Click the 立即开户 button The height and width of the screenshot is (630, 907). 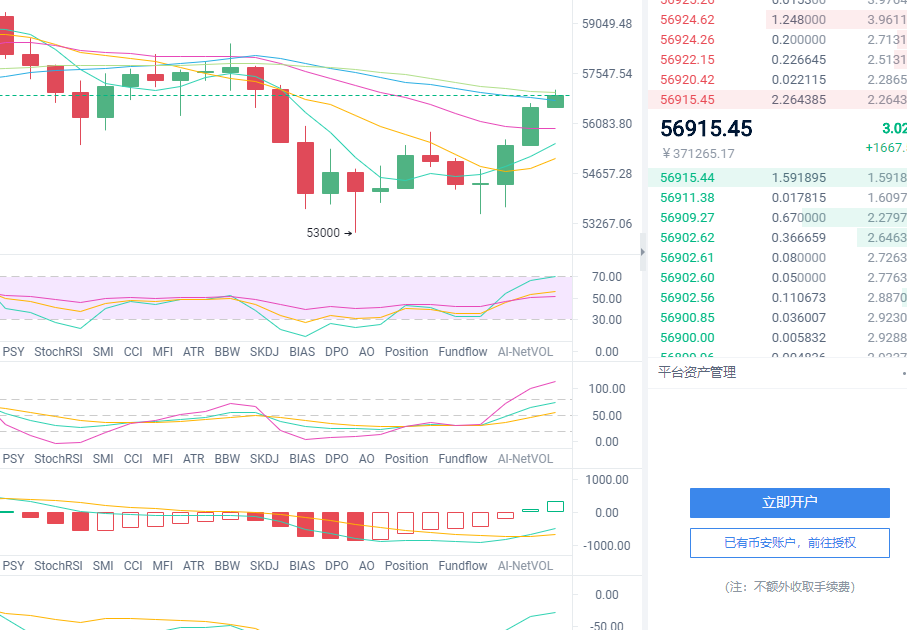point(790,502)
